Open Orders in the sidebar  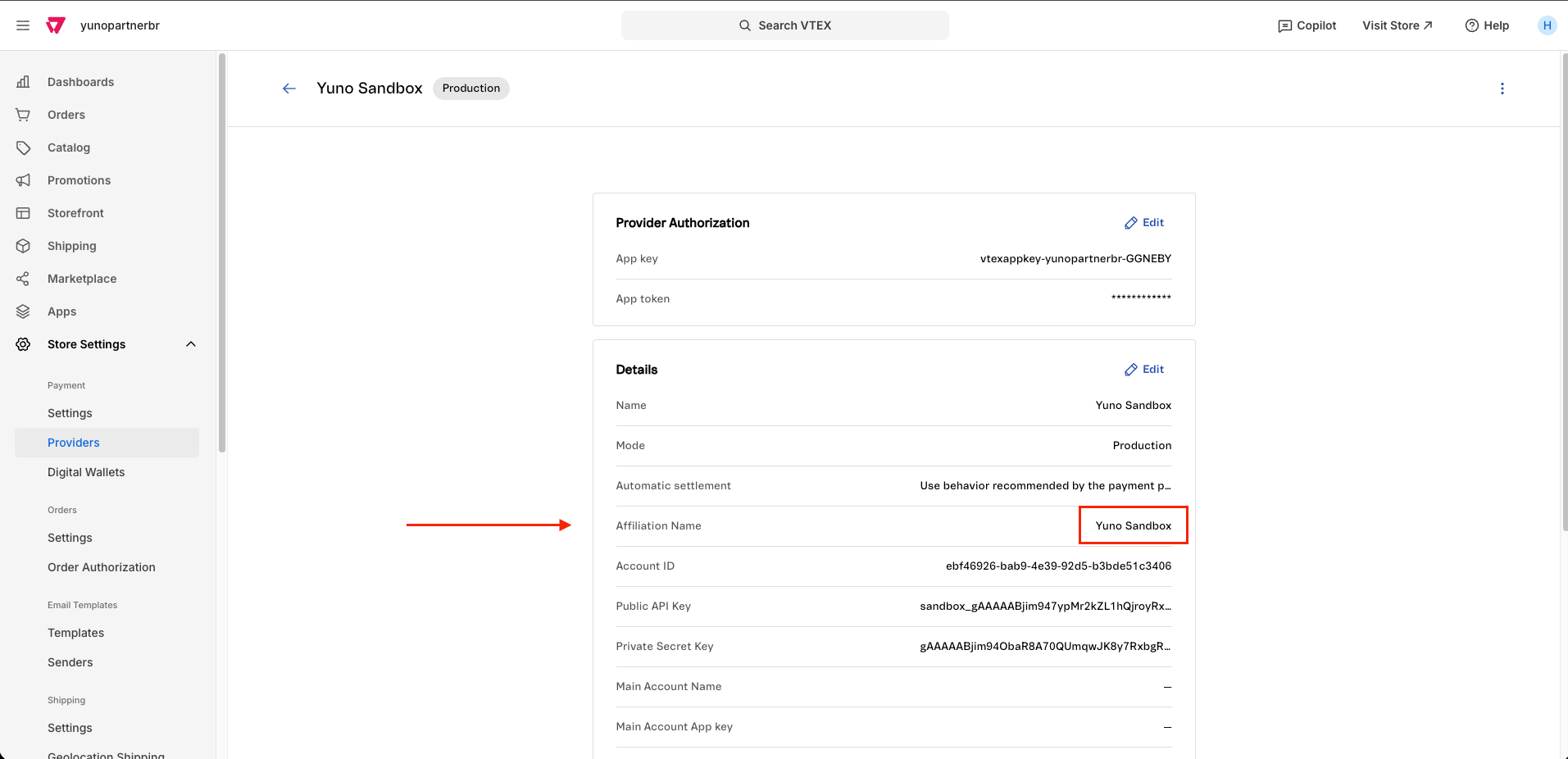coord(66,115)
